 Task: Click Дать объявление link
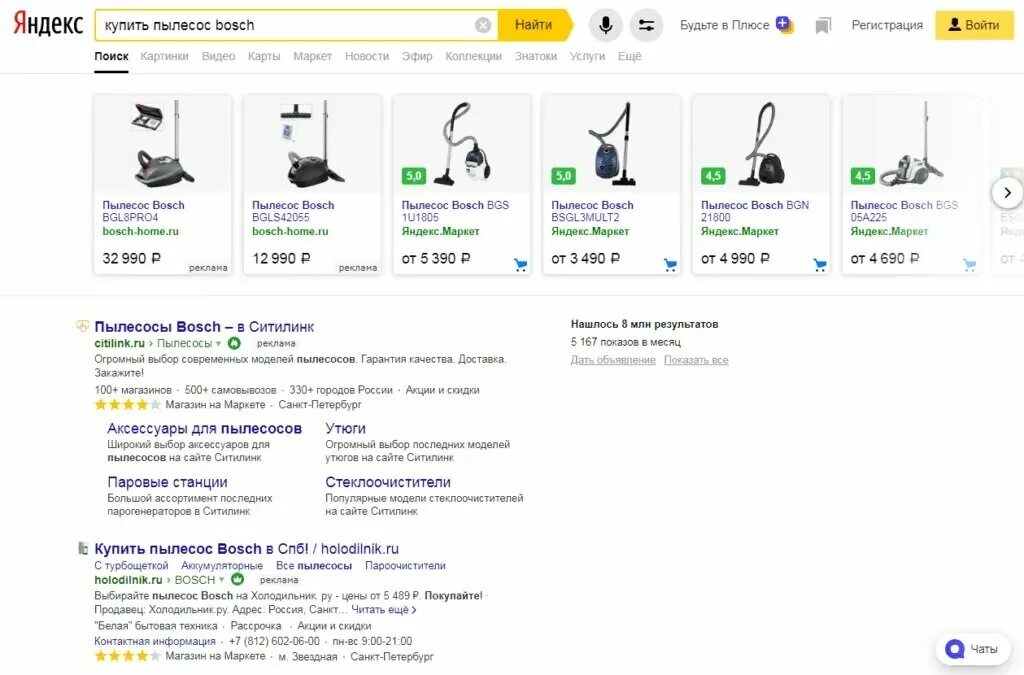(x=613, y=360)
